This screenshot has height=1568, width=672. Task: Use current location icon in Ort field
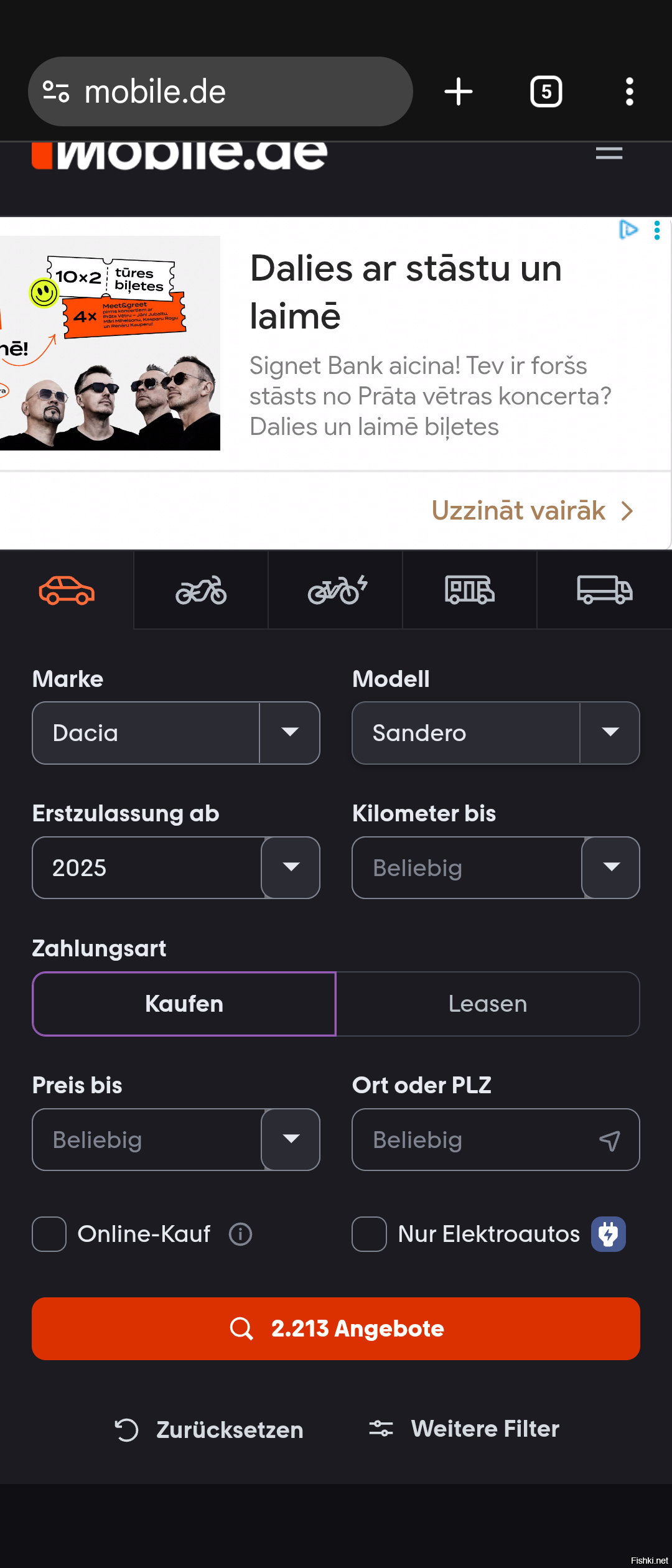(x=610, y=1140)
